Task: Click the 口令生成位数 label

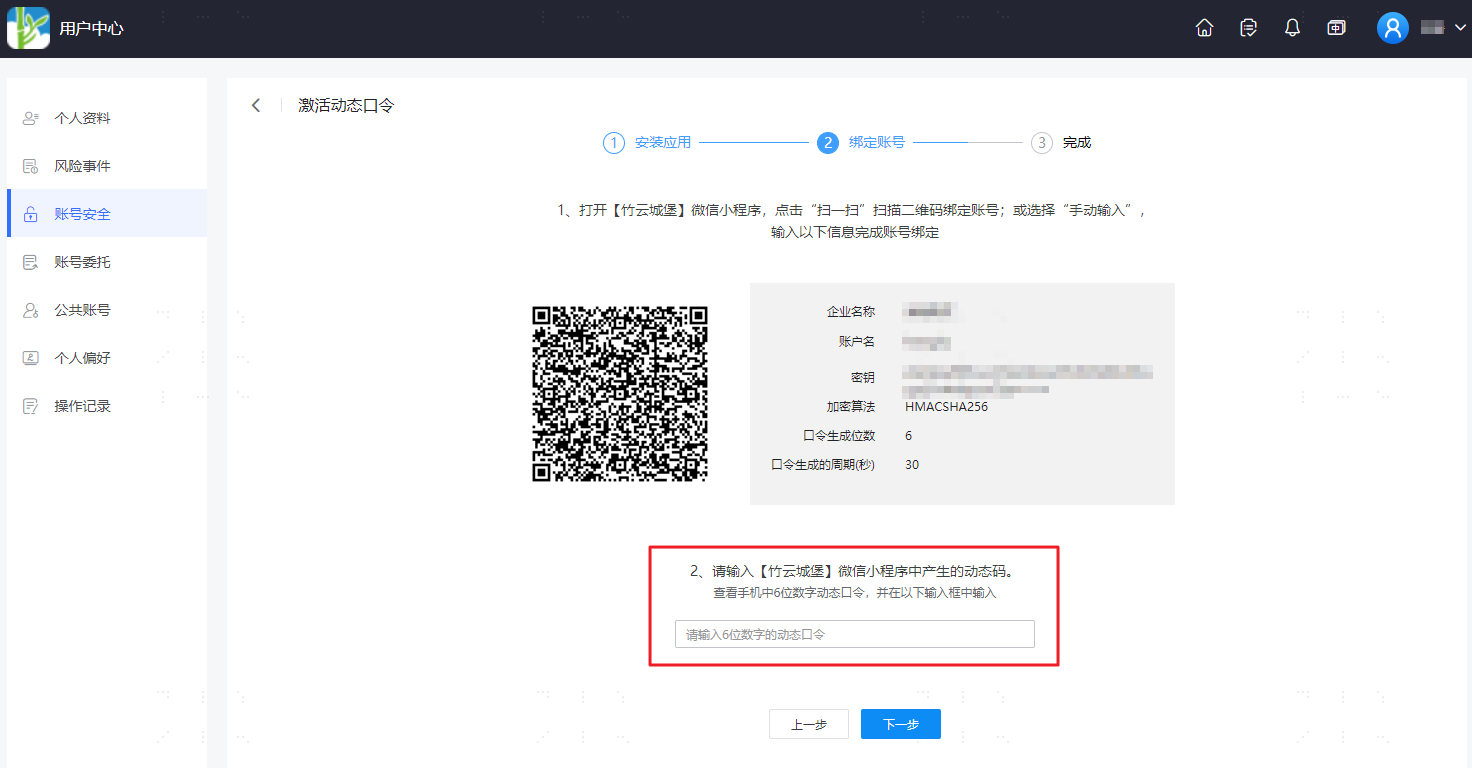Action: pos(839,436)
